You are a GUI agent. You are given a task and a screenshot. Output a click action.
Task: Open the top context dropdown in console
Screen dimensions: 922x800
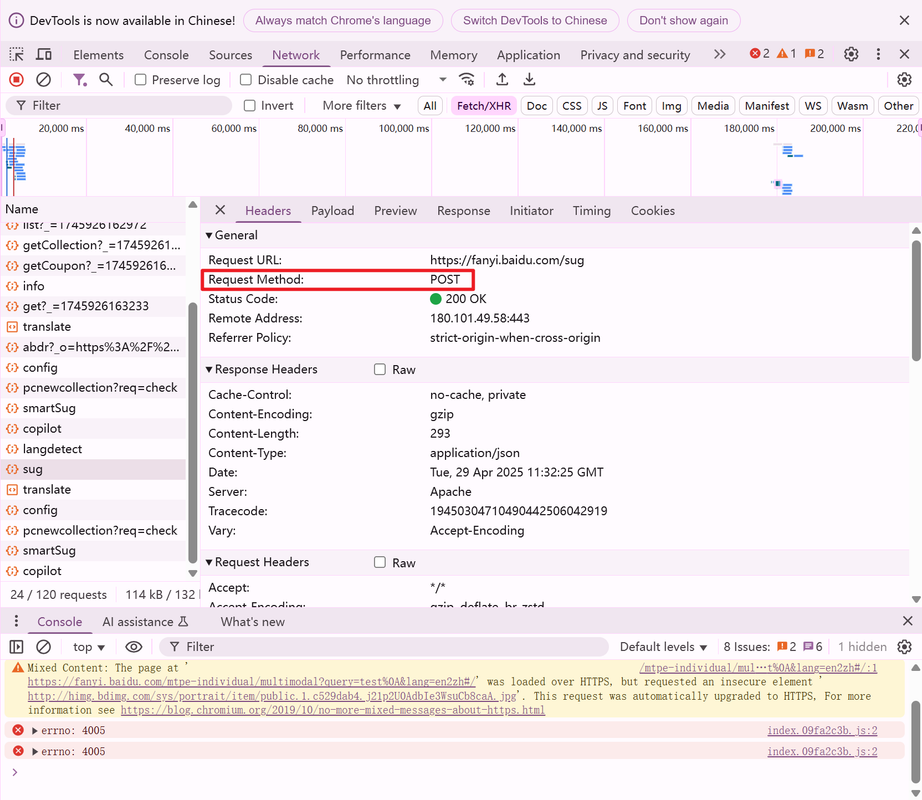point(89,647)
